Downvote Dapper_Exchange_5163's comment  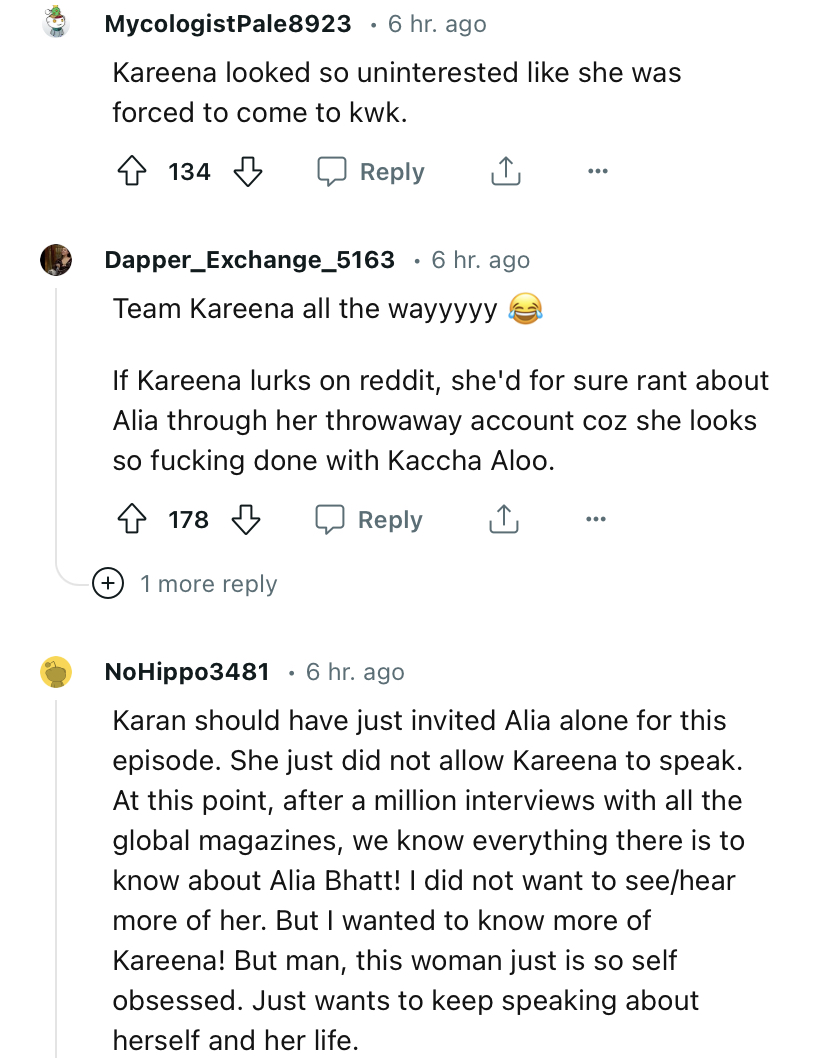pos(245,520)
